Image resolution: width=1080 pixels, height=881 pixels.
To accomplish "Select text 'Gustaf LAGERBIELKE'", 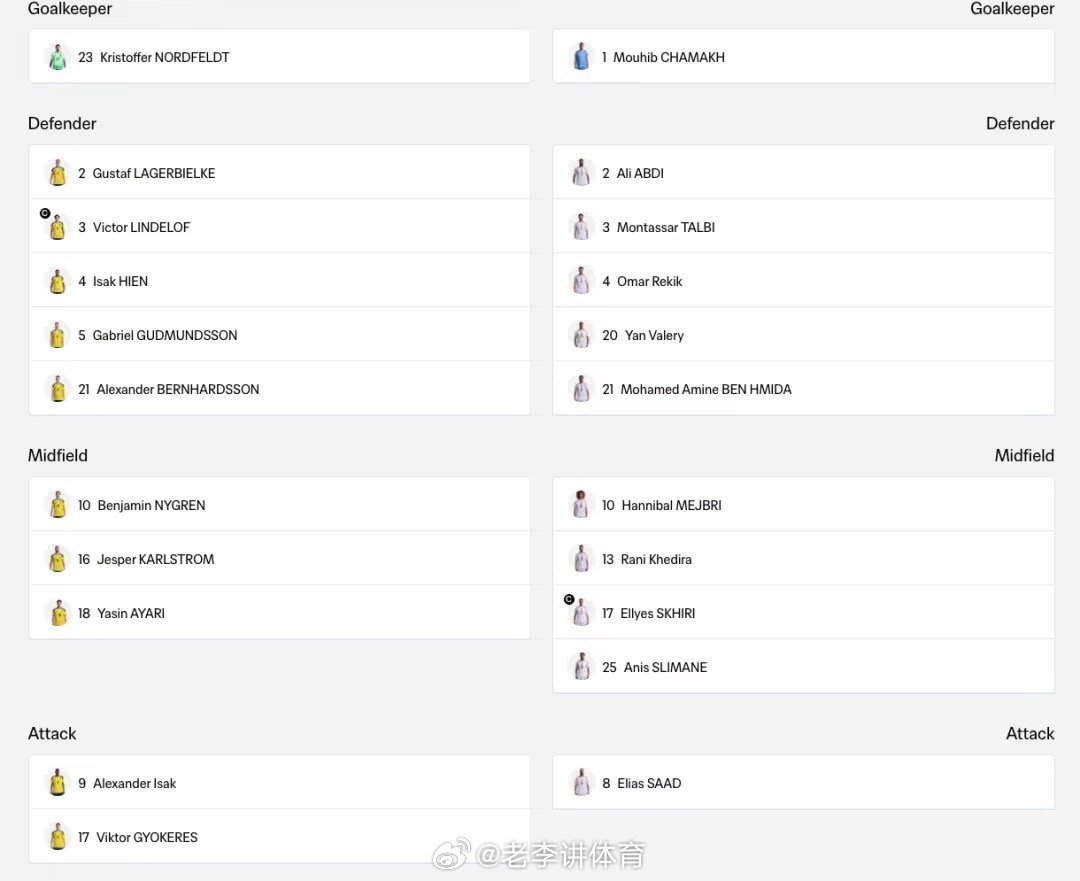I will click(154, 173).
